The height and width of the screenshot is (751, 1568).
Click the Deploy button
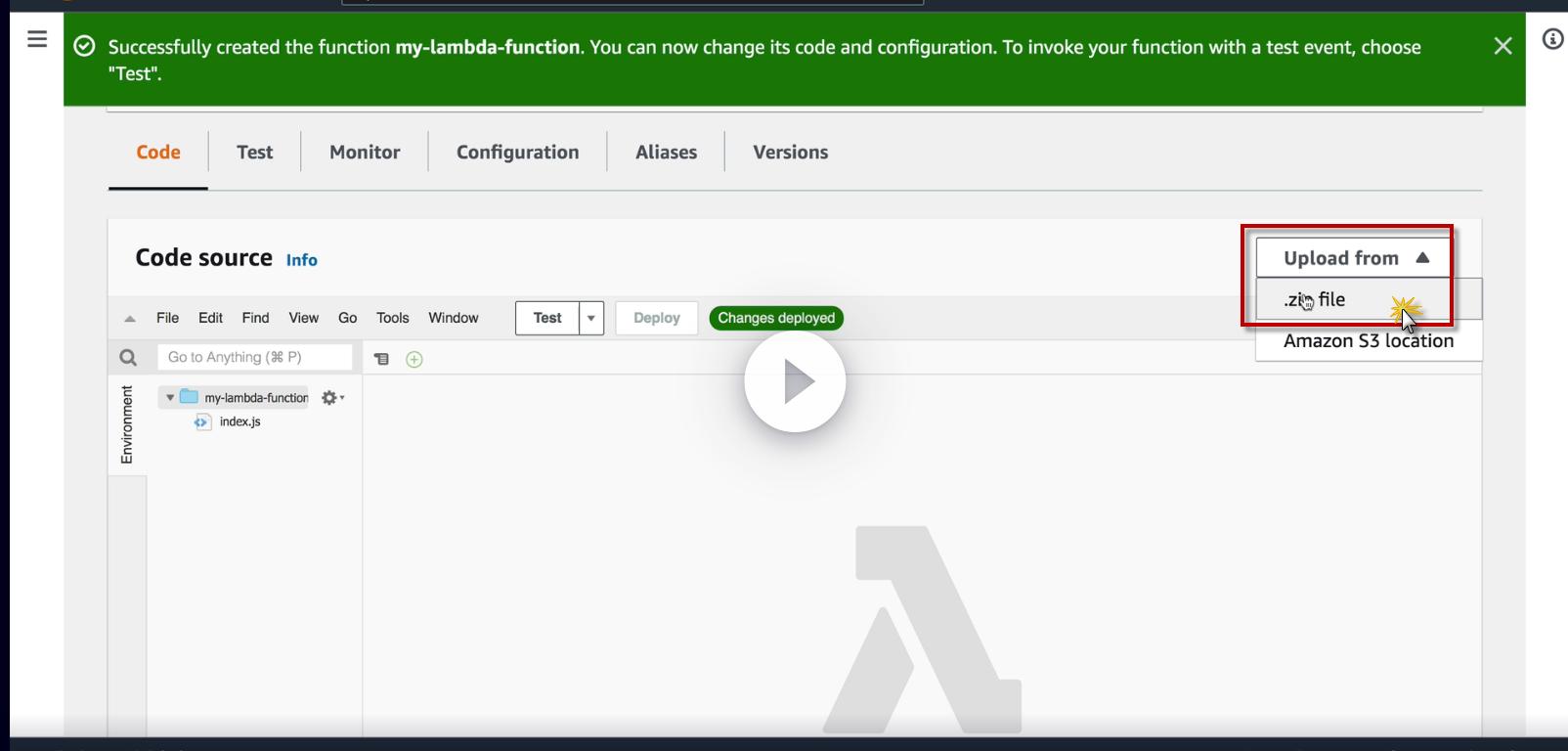pyautogui.click(x=656, y=318)
